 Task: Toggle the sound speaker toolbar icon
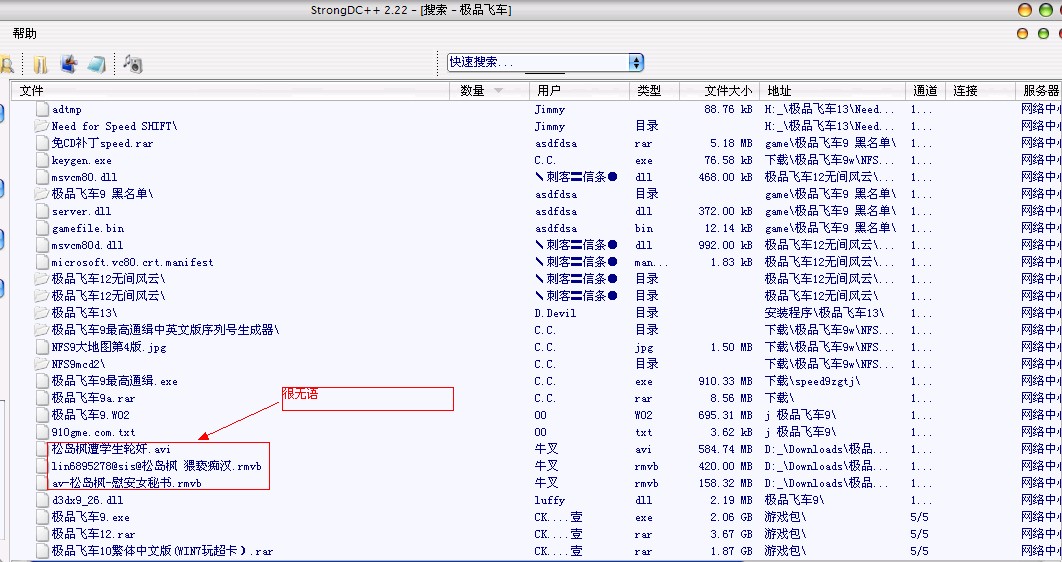tap(133, 64)
